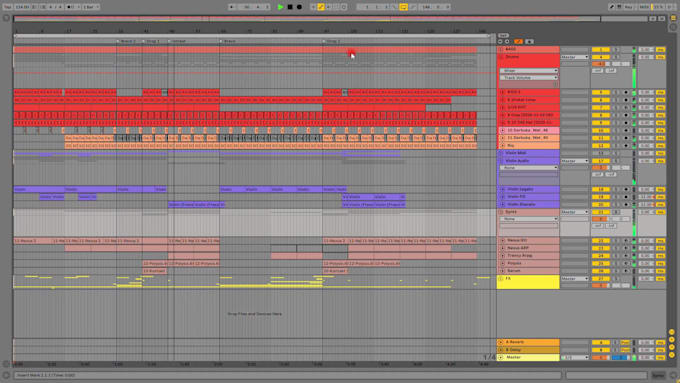Click Drop Files and Devices Here area
The height and width of the screenshot is (383, 680).
pos(255,314)
